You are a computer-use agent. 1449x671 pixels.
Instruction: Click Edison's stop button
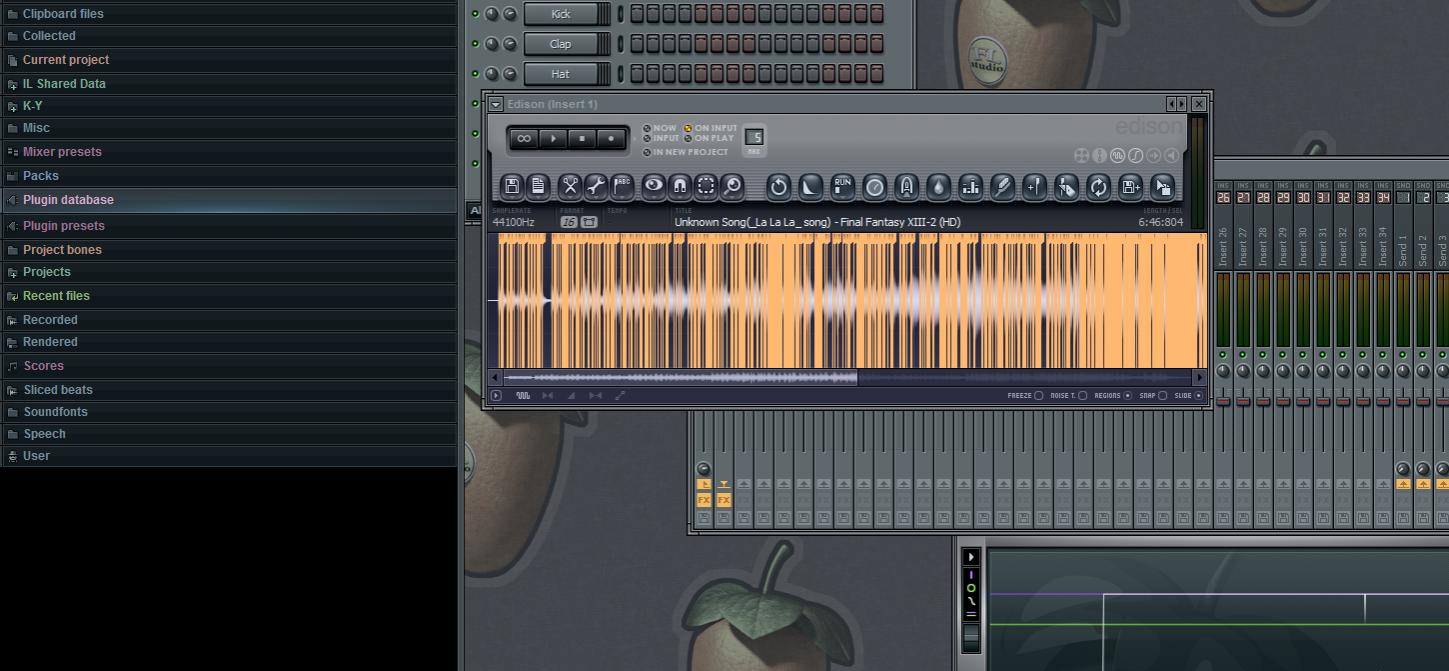(582, 139)
